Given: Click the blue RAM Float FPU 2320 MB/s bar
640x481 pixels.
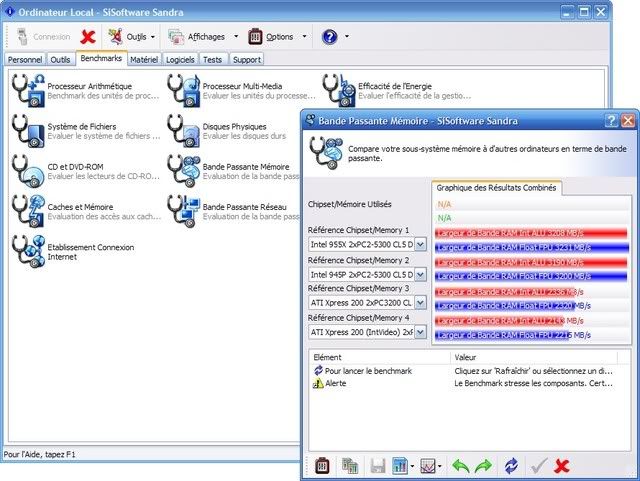Looking at the screenshot, I should pyautogui.click(x=505, y=305).
